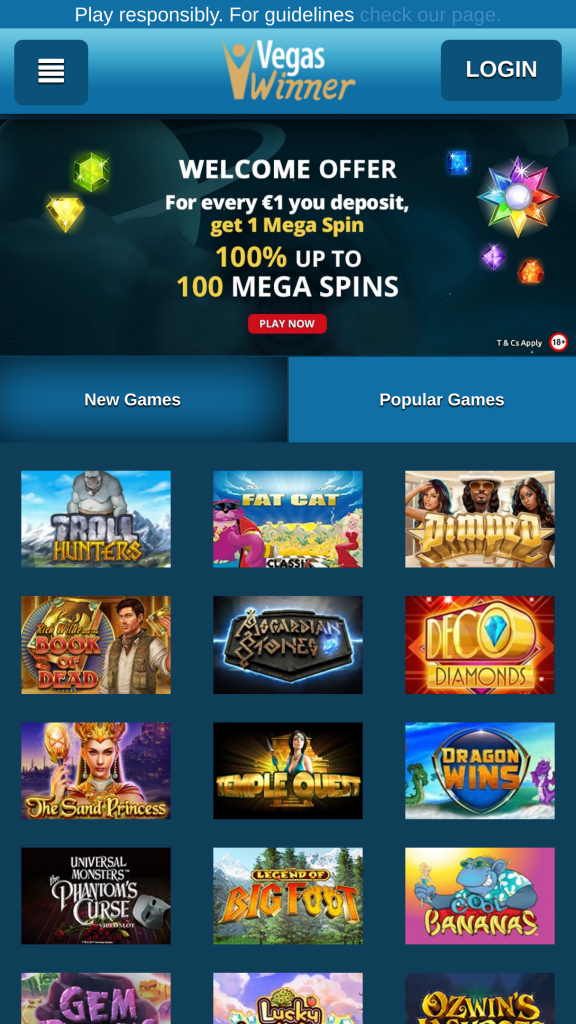Launch The Sand Princess game

tap(96, 771)
